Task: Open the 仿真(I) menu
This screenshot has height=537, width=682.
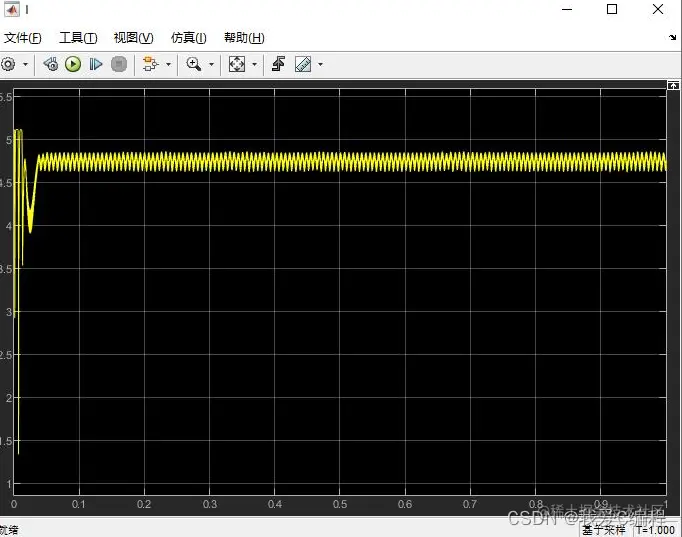Action: coord(189,38)
